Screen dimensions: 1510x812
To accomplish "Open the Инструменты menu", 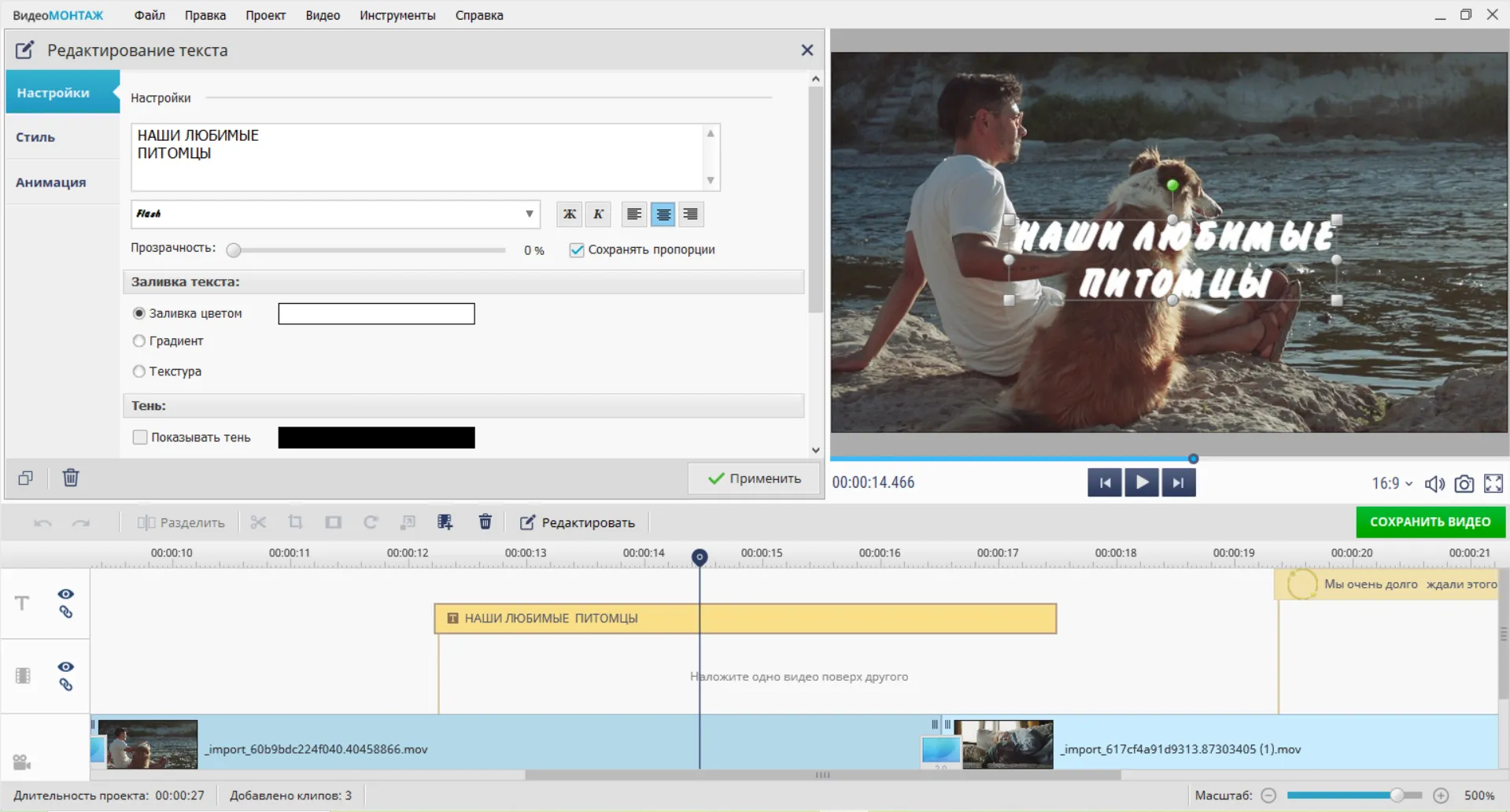I will point(397,15).
